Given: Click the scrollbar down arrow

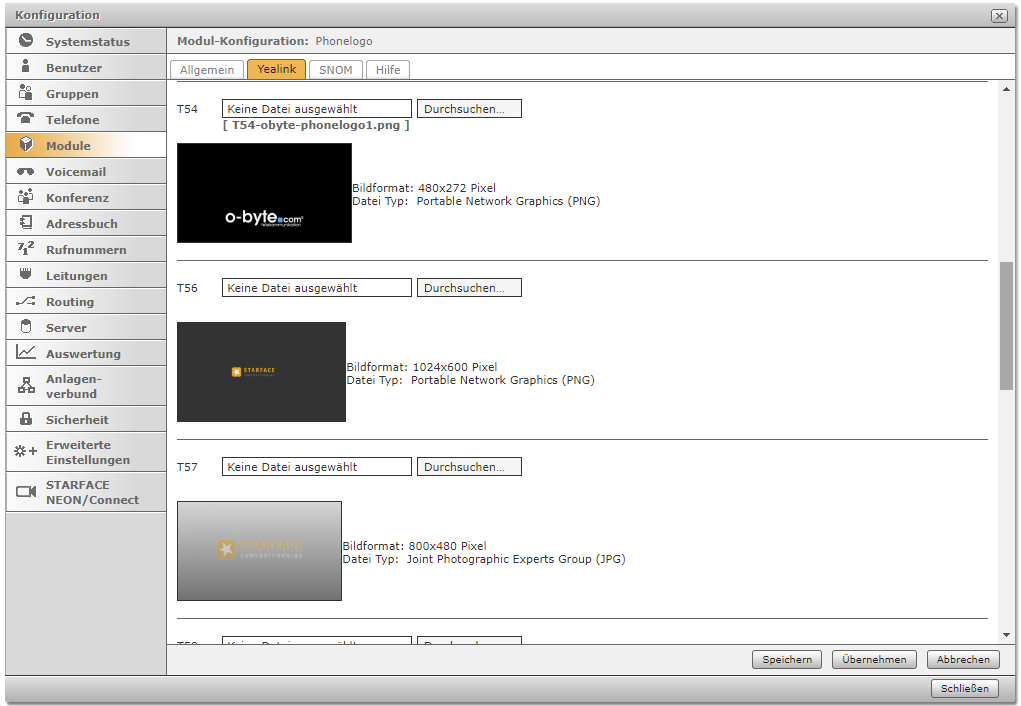Looking at the screenshot, I should tap(1006, 635).
